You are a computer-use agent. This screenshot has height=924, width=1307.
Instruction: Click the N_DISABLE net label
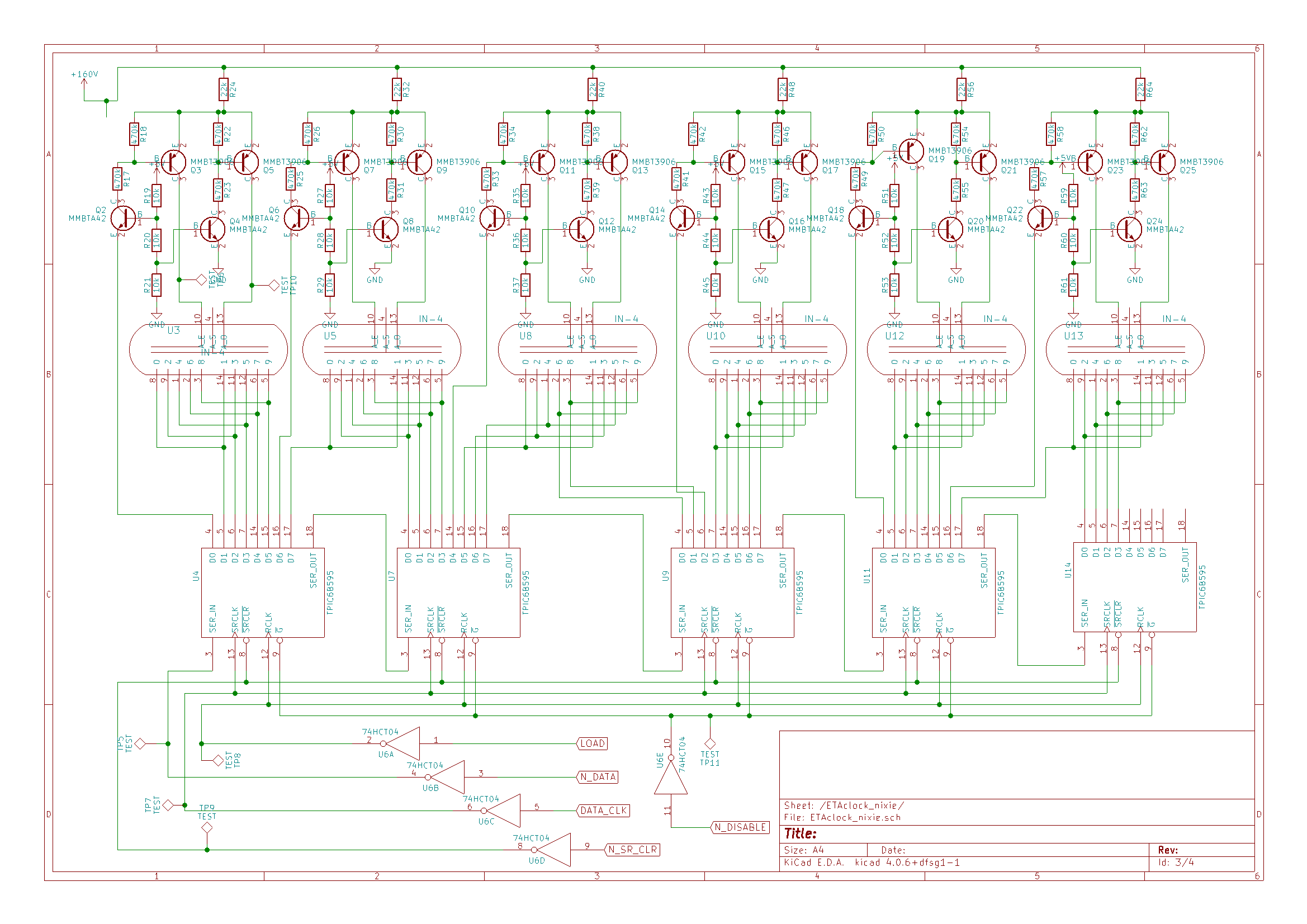tap(740, 827)
